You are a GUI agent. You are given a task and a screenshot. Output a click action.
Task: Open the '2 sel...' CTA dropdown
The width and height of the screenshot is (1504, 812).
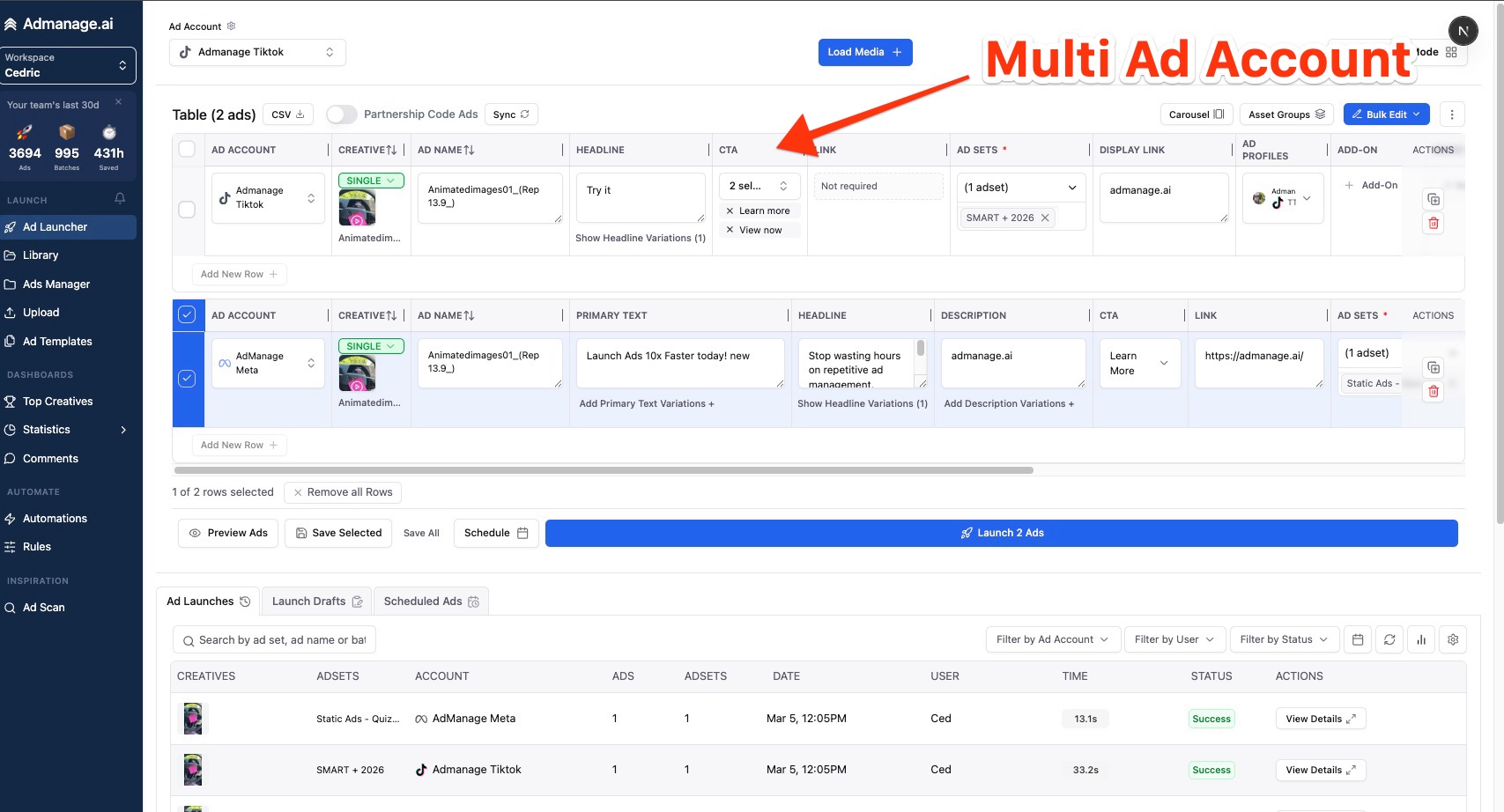point(759,186)
